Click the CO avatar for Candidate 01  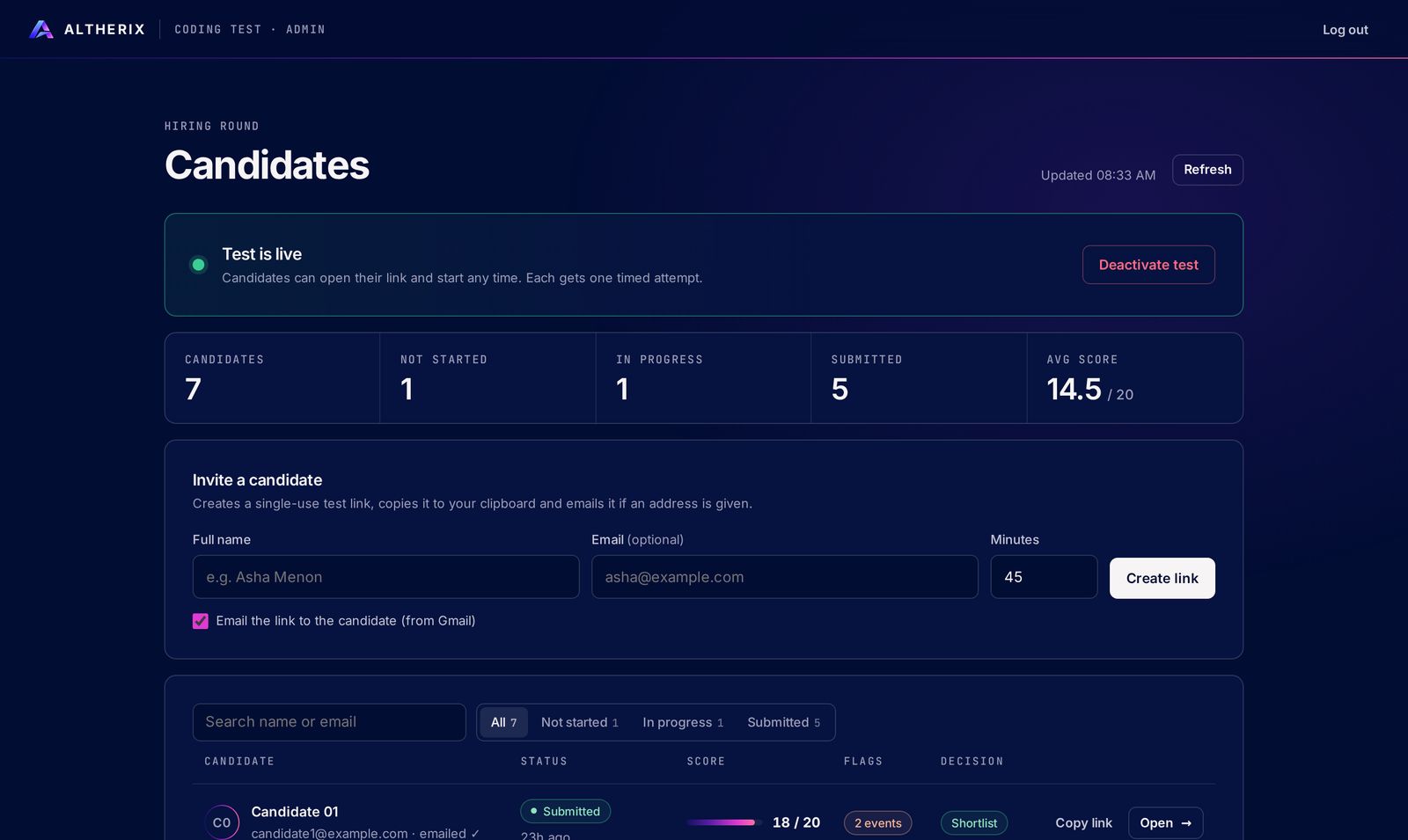pos(222,822)
